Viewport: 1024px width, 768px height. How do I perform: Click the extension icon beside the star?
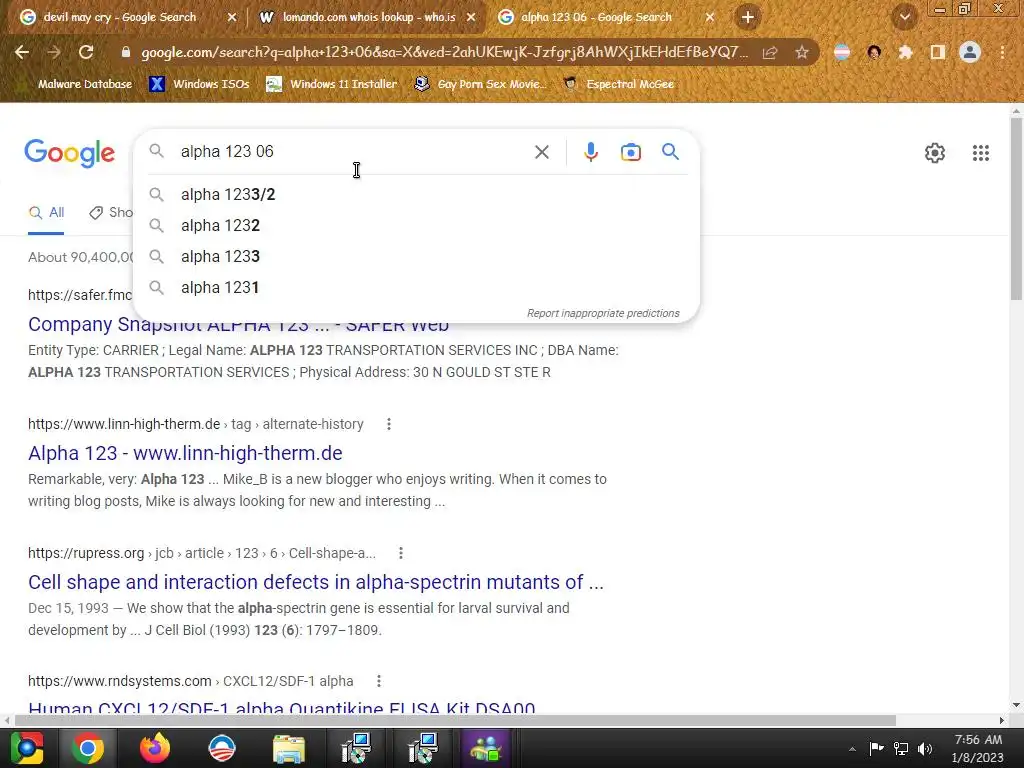(x=842, y=52)
